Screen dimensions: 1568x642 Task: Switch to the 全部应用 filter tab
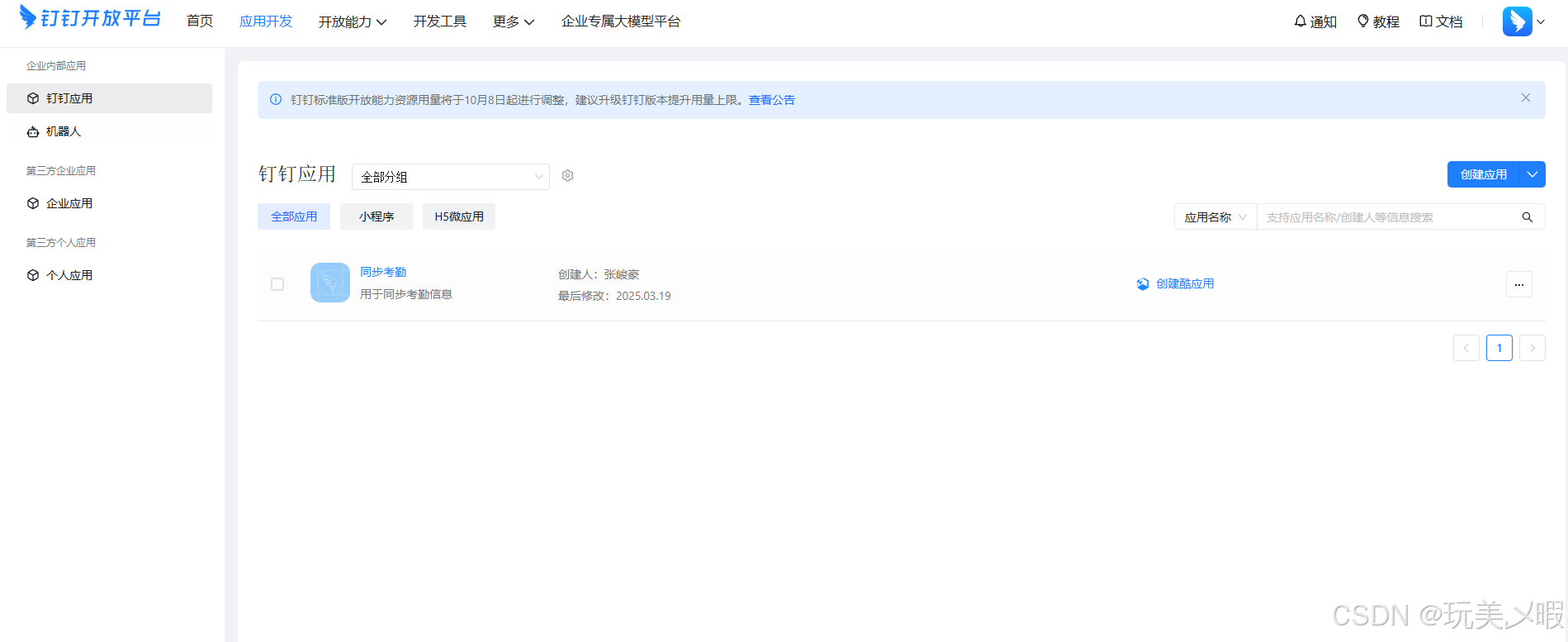[x=294, y=216]
